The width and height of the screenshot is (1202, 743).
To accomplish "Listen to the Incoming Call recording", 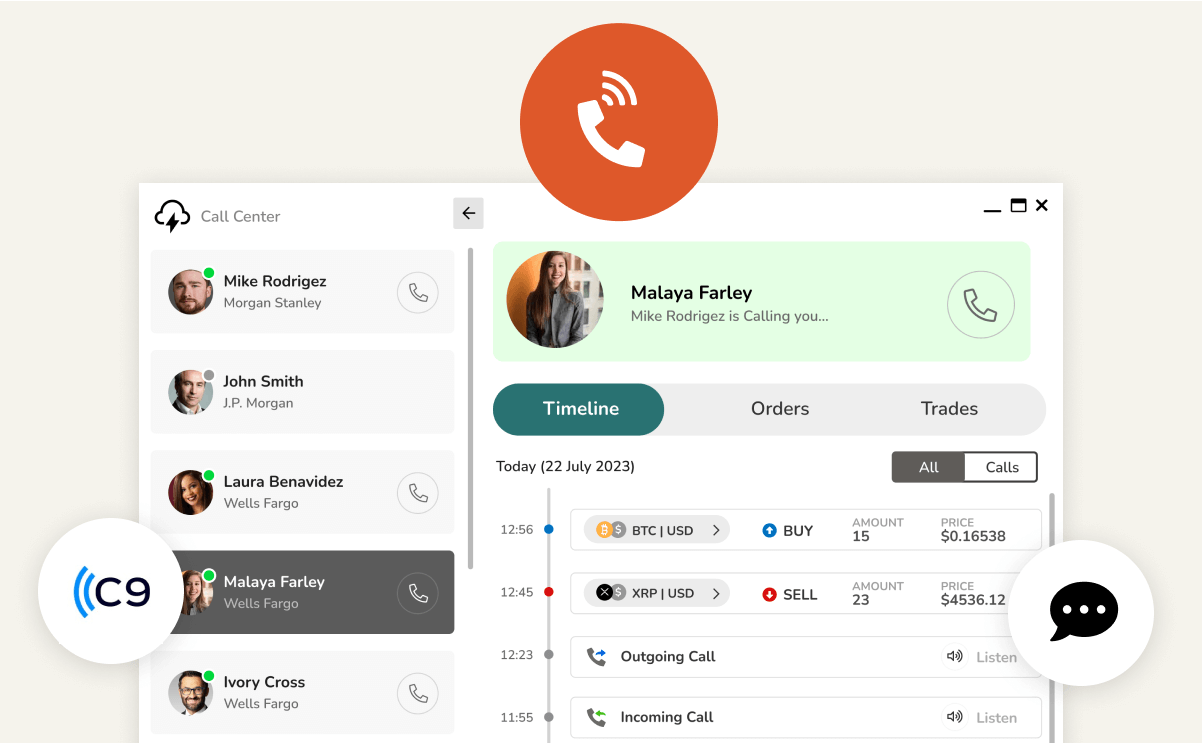I will [x=981, y=717].
